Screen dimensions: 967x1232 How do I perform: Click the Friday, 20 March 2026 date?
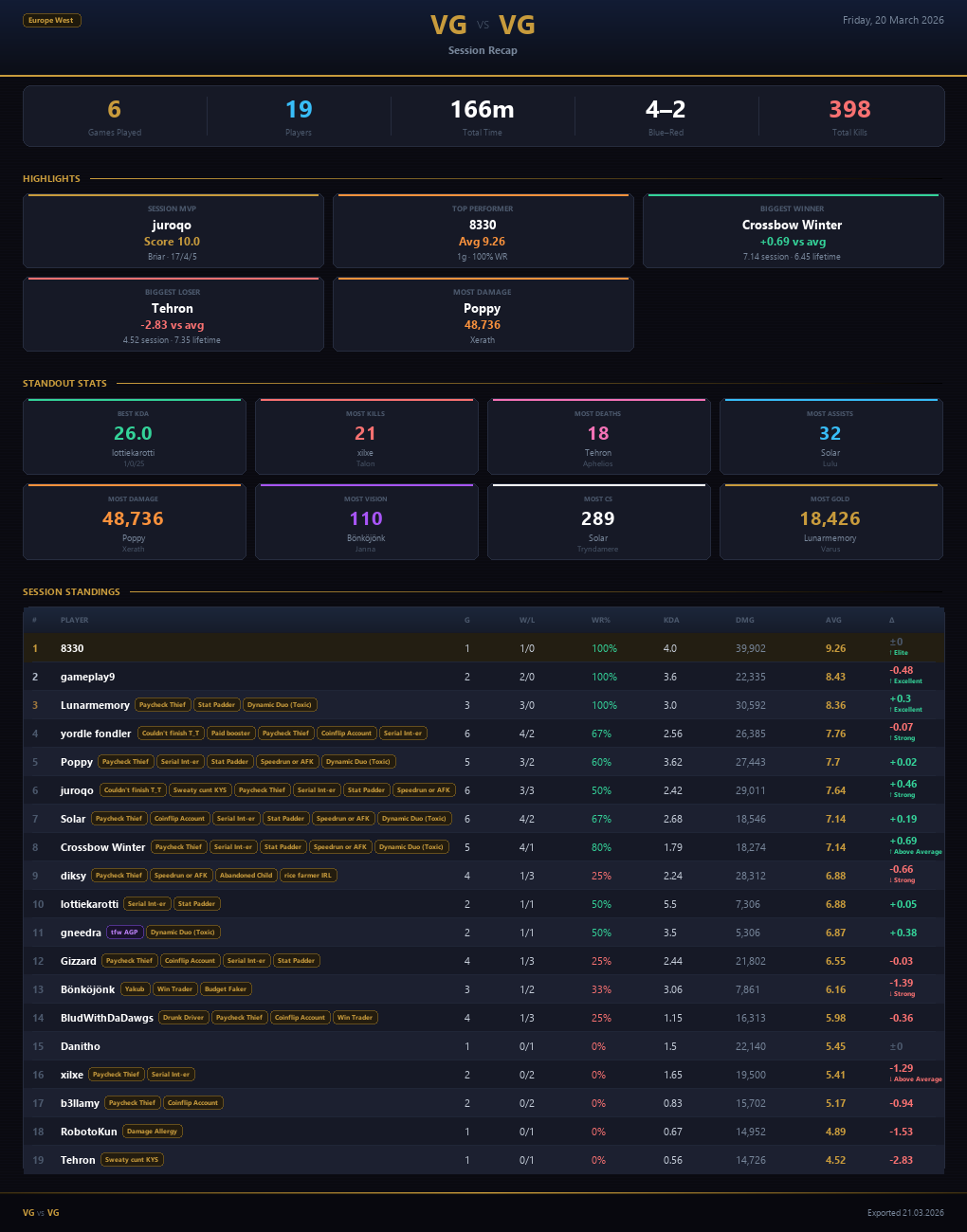coord(893,20)
